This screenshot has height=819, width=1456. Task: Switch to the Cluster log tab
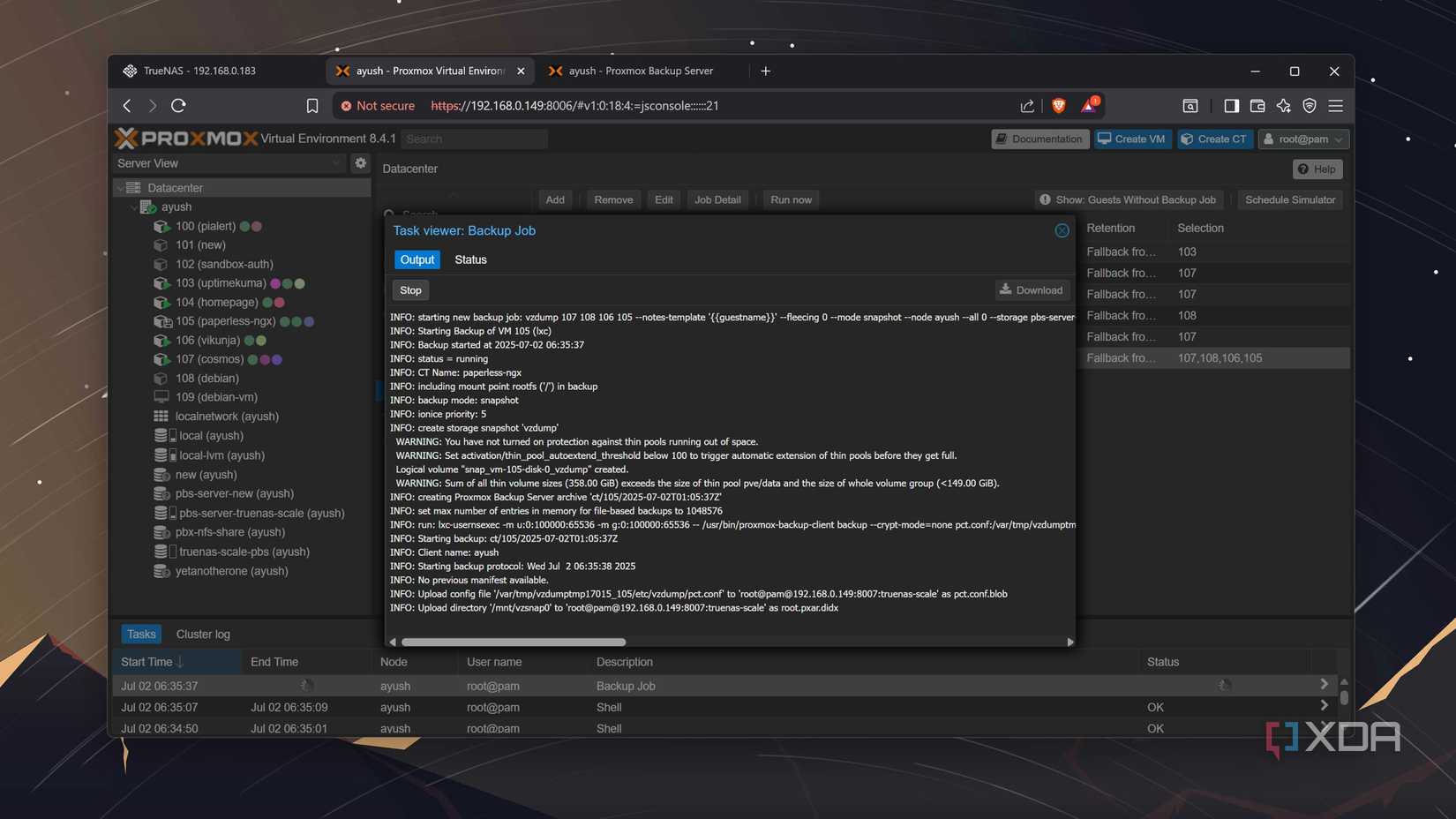(x=203, y=634)
